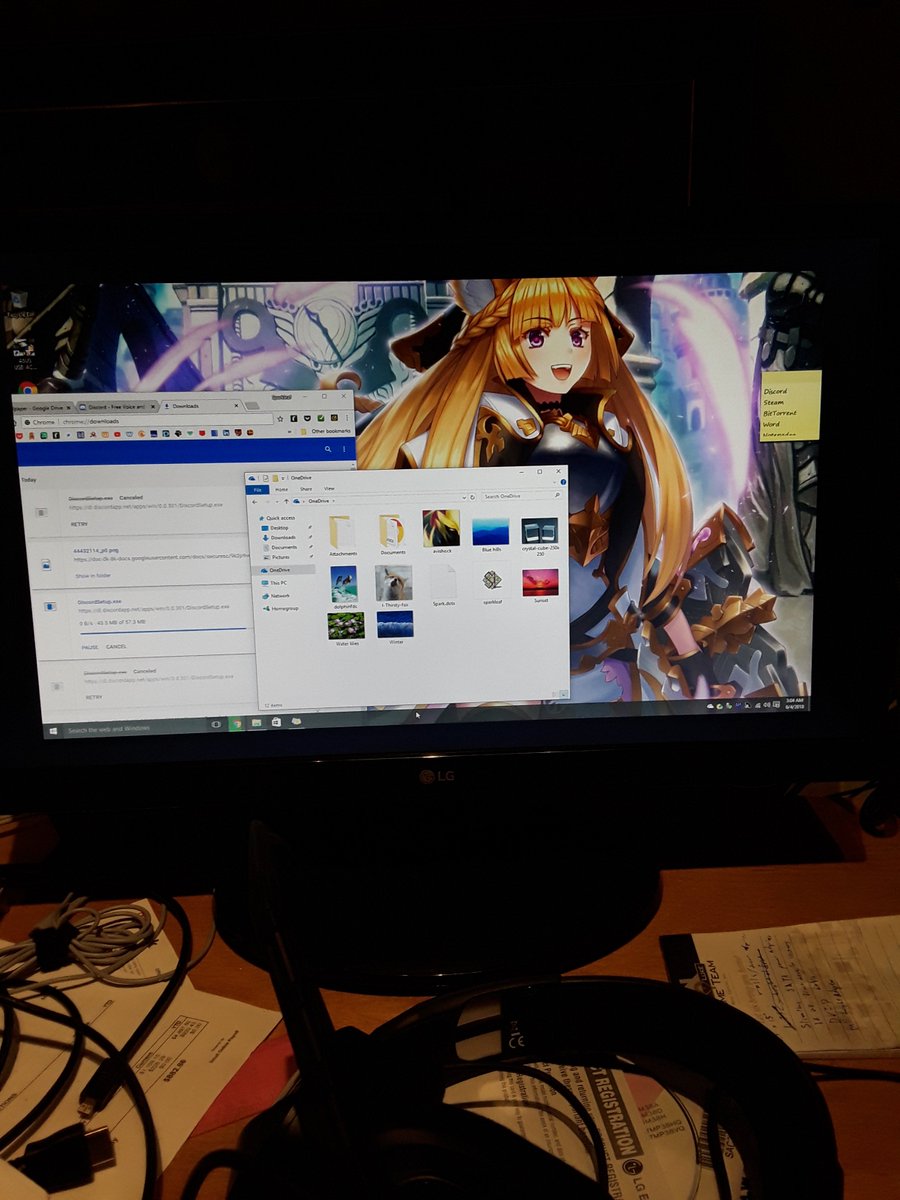
Task: Select Pictures in navigation pane
Action: [x=279, y=556]
